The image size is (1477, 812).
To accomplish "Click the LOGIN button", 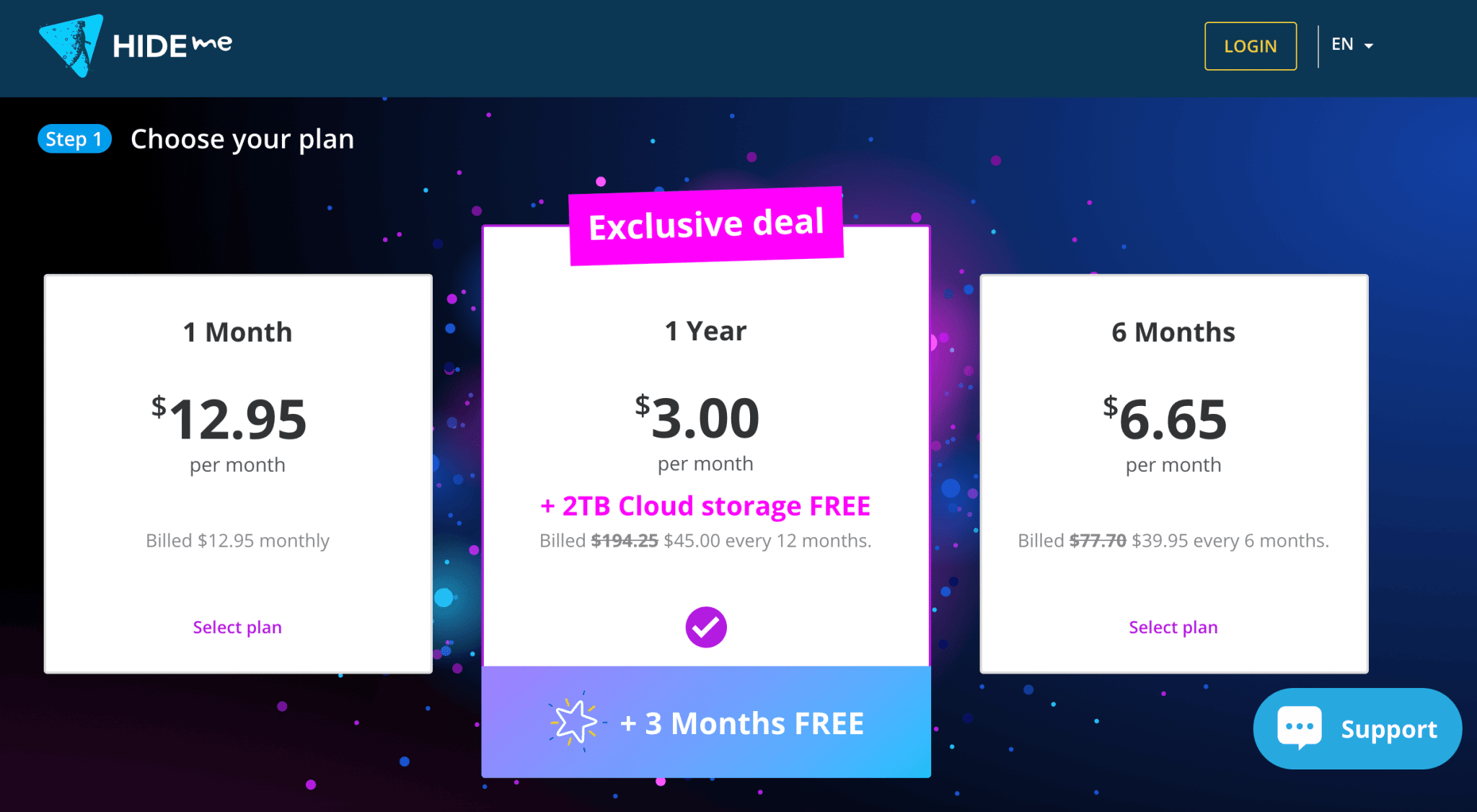I will pyautogui.click(x=1250, y=45).
